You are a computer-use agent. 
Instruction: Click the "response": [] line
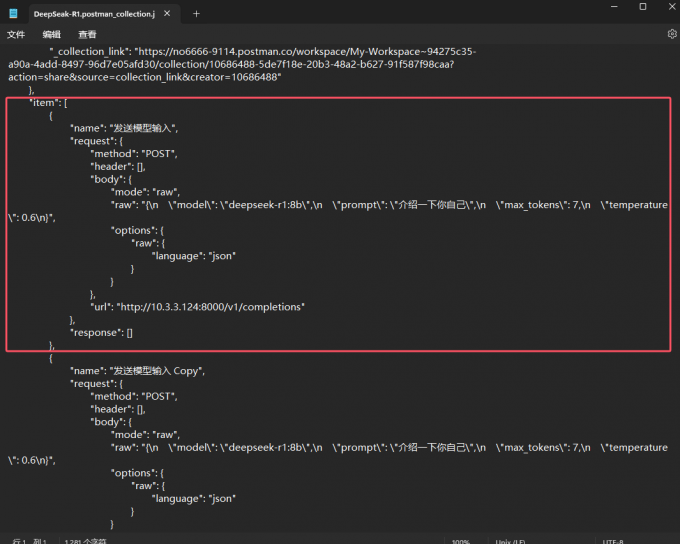pos(101,333)
